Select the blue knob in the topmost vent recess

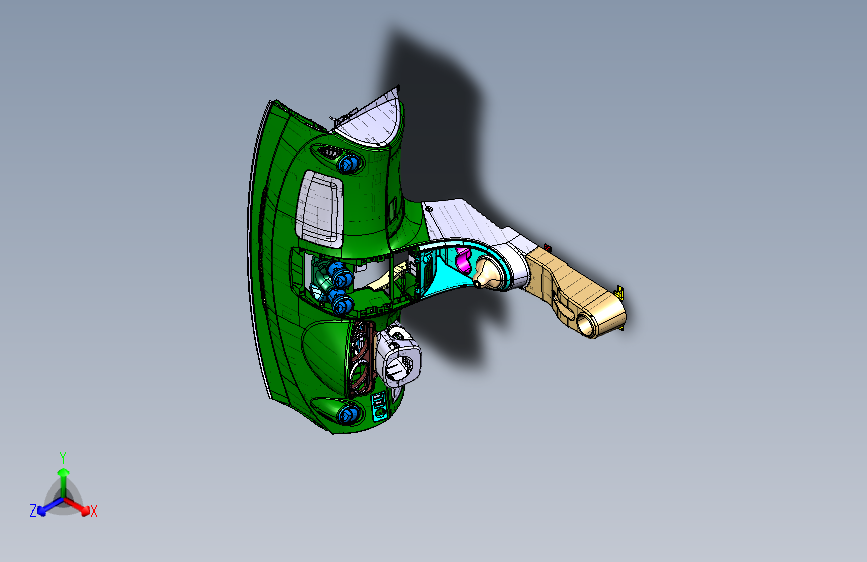click(348, 163)
